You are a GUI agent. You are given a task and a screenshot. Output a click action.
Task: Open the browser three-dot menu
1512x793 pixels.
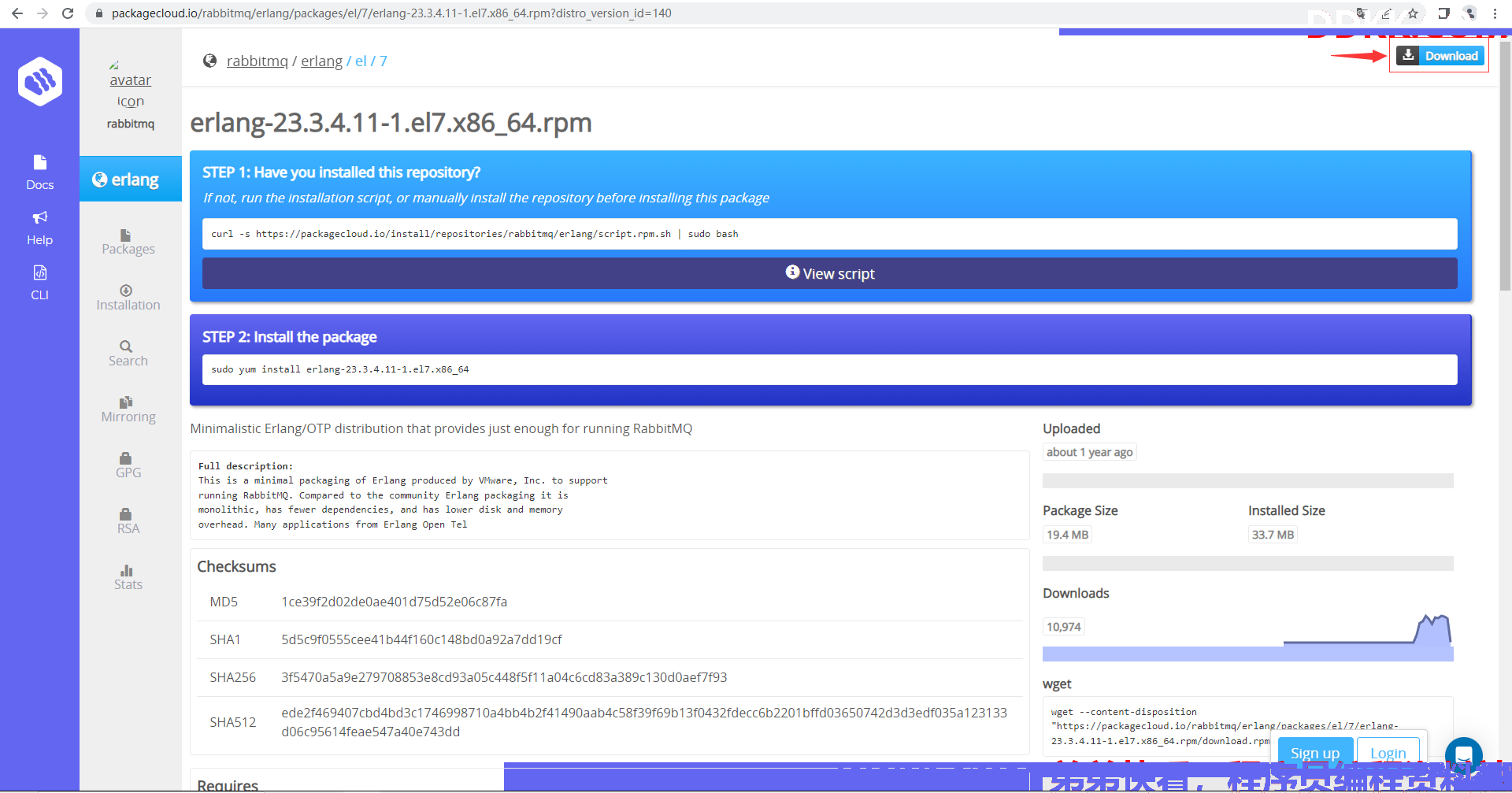coord(1495,13)
